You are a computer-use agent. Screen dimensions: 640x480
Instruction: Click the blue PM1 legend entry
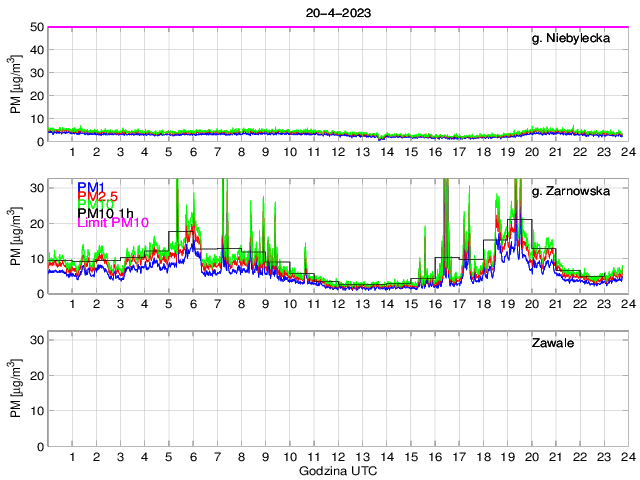[90, 187]
